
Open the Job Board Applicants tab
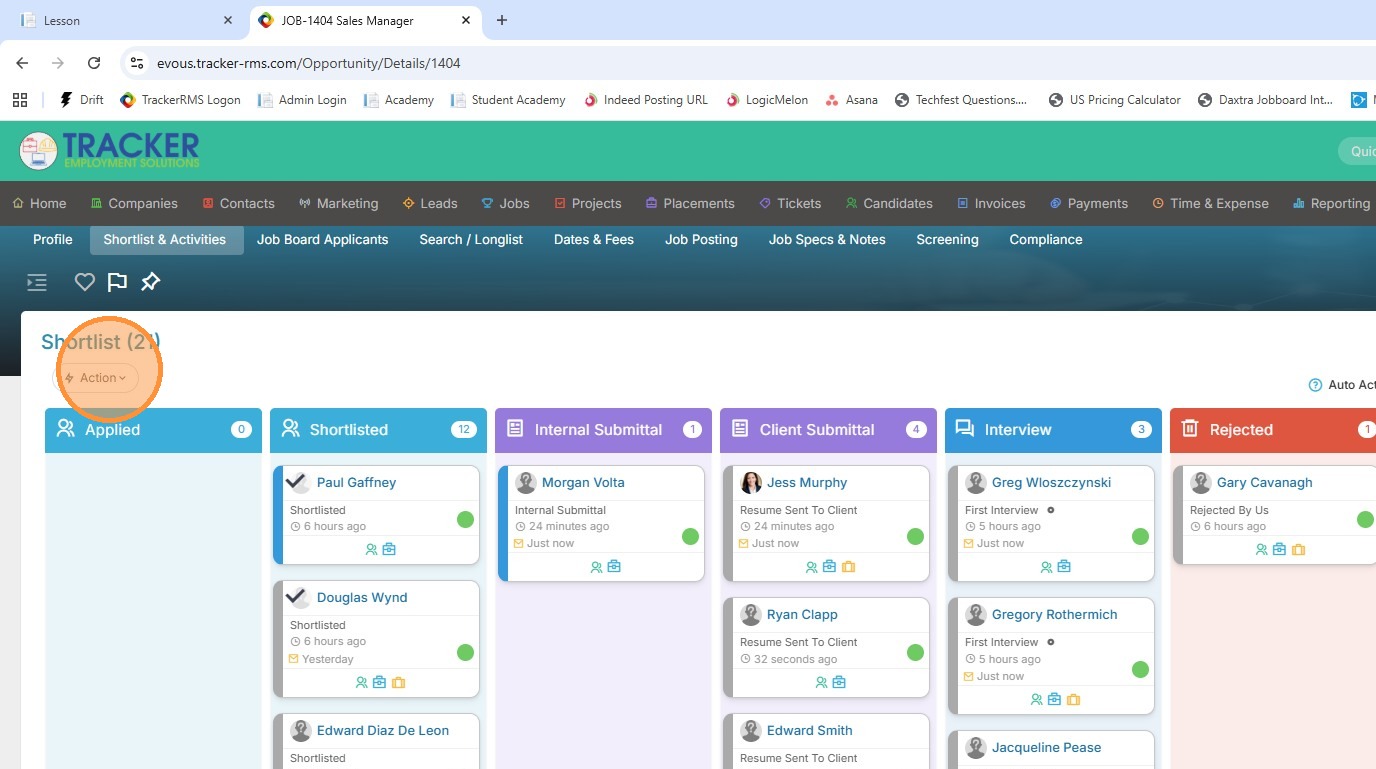point(322,240)
